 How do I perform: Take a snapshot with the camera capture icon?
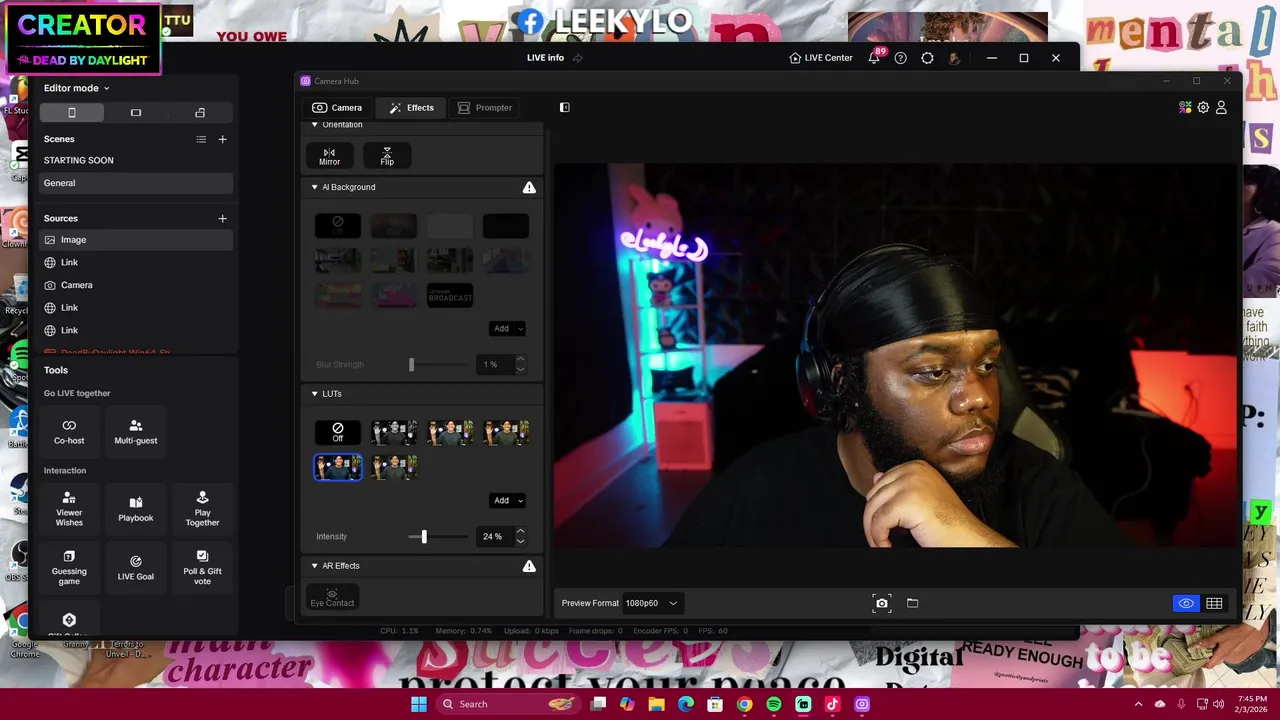click(x=882, y=603)
